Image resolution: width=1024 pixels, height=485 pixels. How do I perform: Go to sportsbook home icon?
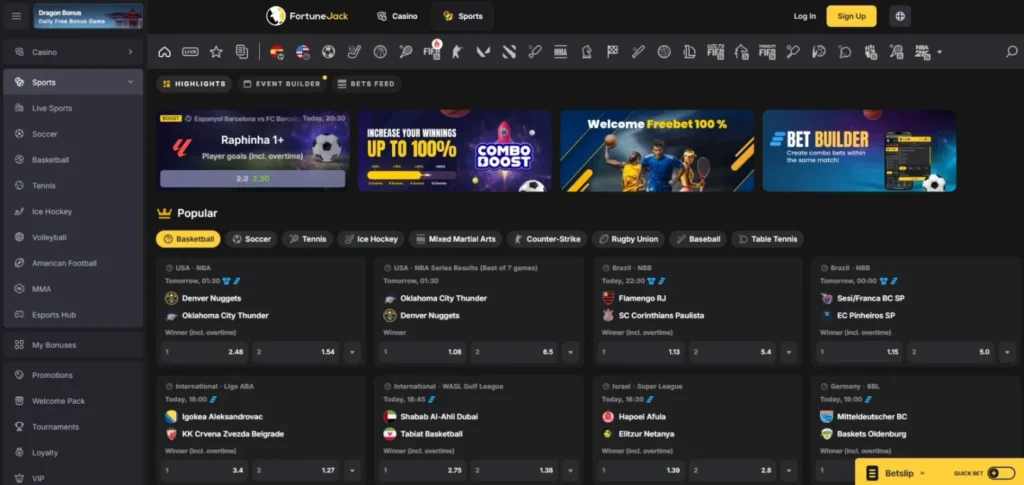coord(165,52)
